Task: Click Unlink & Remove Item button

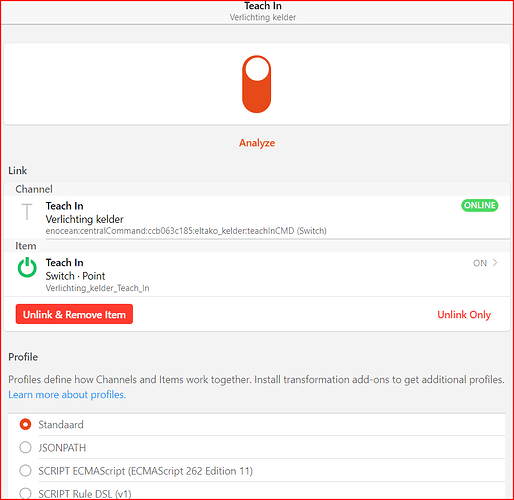Action: [x=74, y=314]
